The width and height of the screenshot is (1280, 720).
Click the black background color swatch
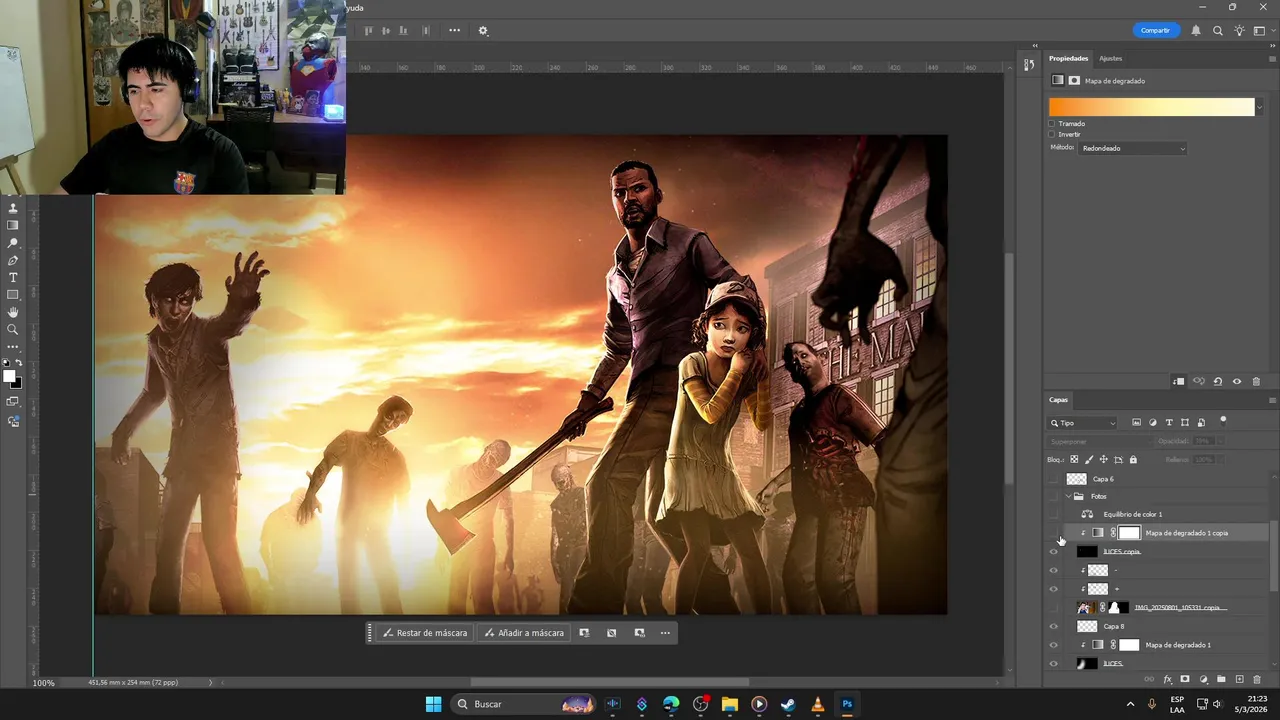[17, 383]
